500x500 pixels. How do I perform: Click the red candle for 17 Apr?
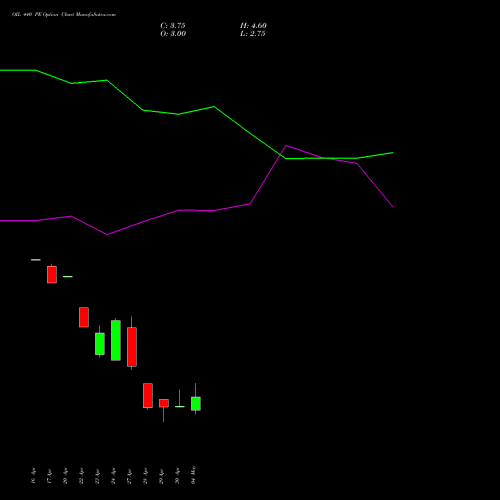pos(52,275)
